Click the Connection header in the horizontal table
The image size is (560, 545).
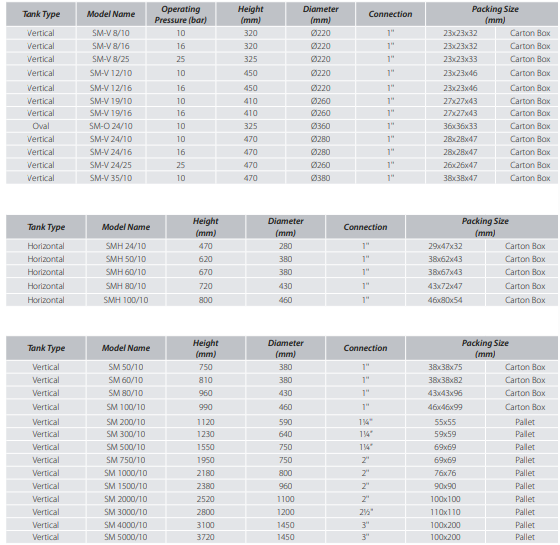point(365,227)
